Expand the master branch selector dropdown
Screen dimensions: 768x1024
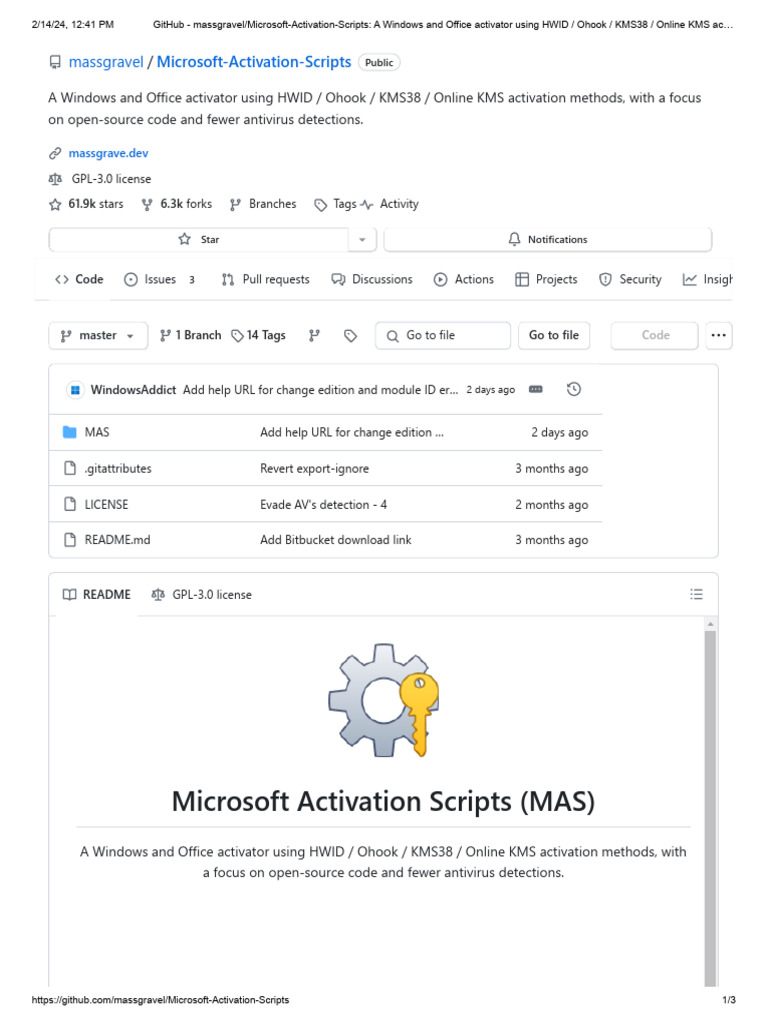click(98, 336)
